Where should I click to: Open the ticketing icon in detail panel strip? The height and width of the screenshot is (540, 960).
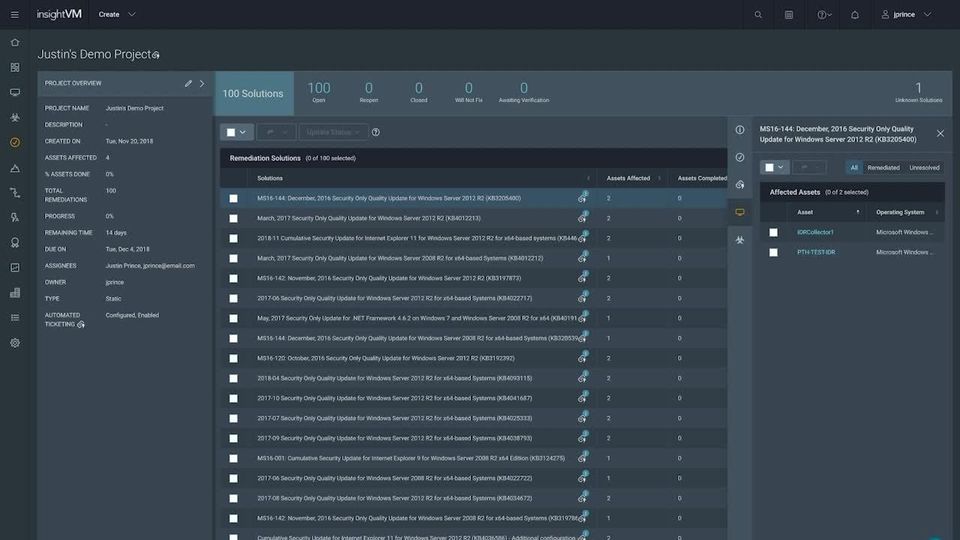click(x=740, y=184)
